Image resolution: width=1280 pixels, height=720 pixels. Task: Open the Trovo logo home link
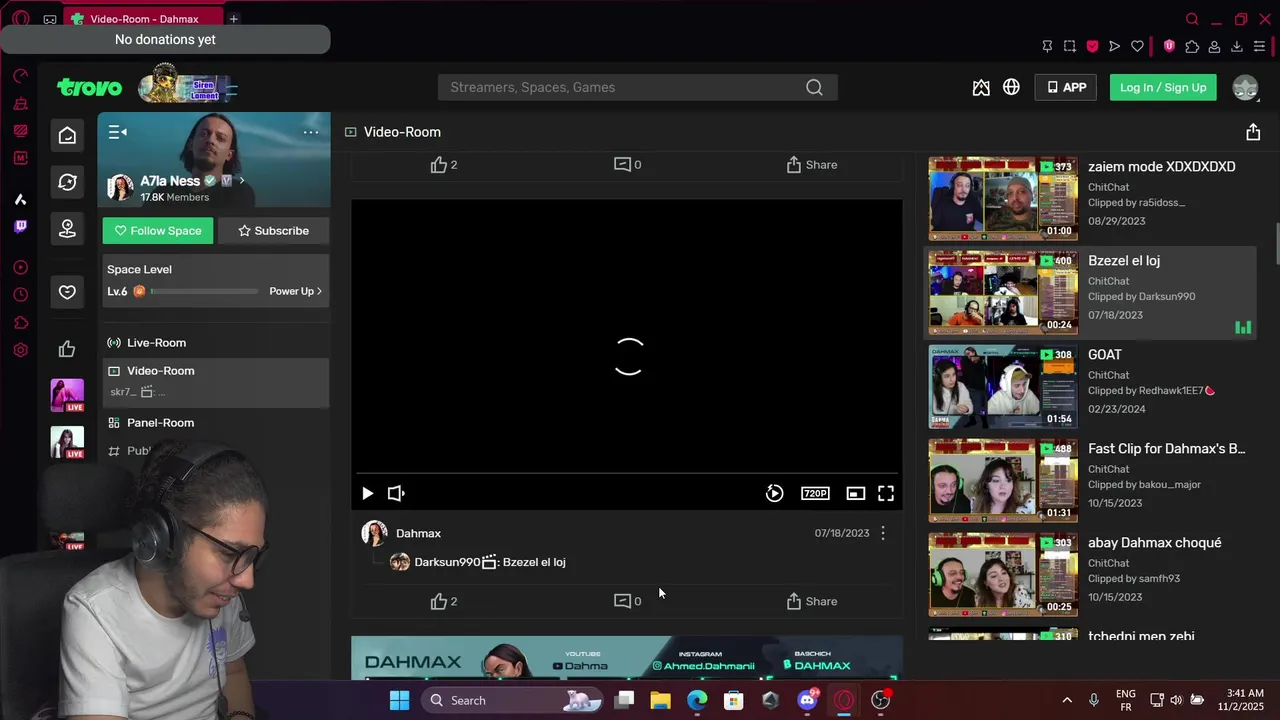click(x=89, y=88)
